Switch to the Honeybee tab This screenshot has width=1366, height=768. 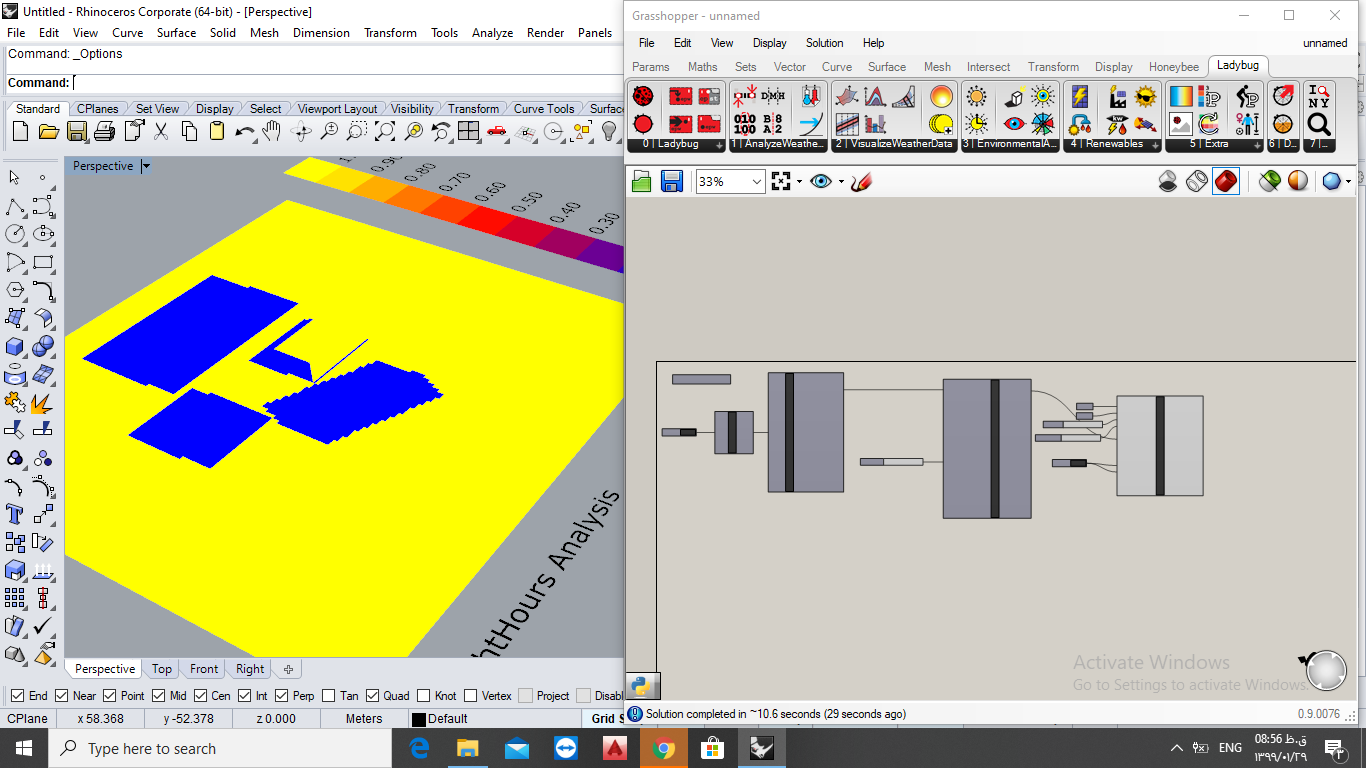tap(1174, 67)
